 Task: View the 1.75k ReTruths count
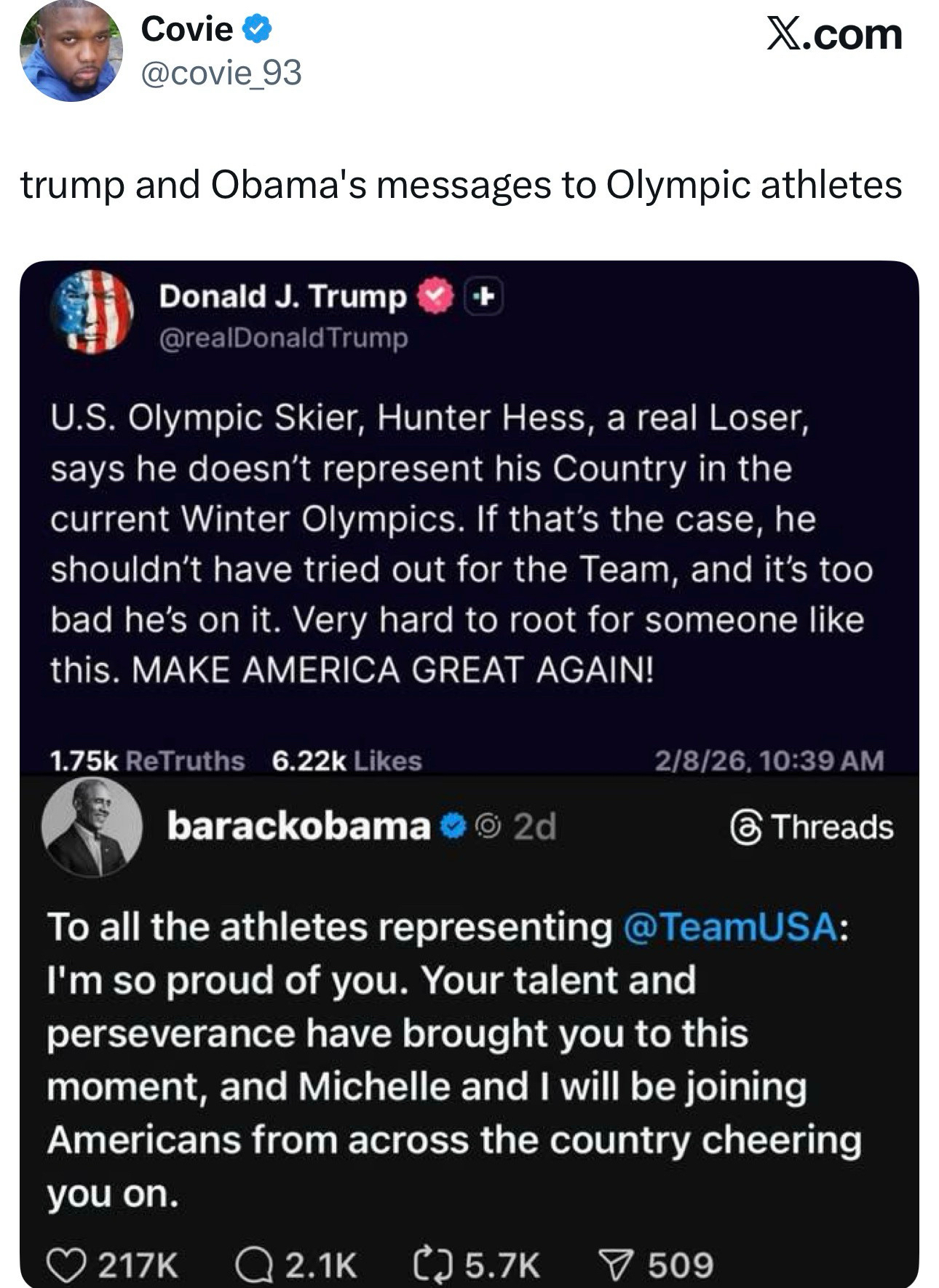tap(147, 761)
